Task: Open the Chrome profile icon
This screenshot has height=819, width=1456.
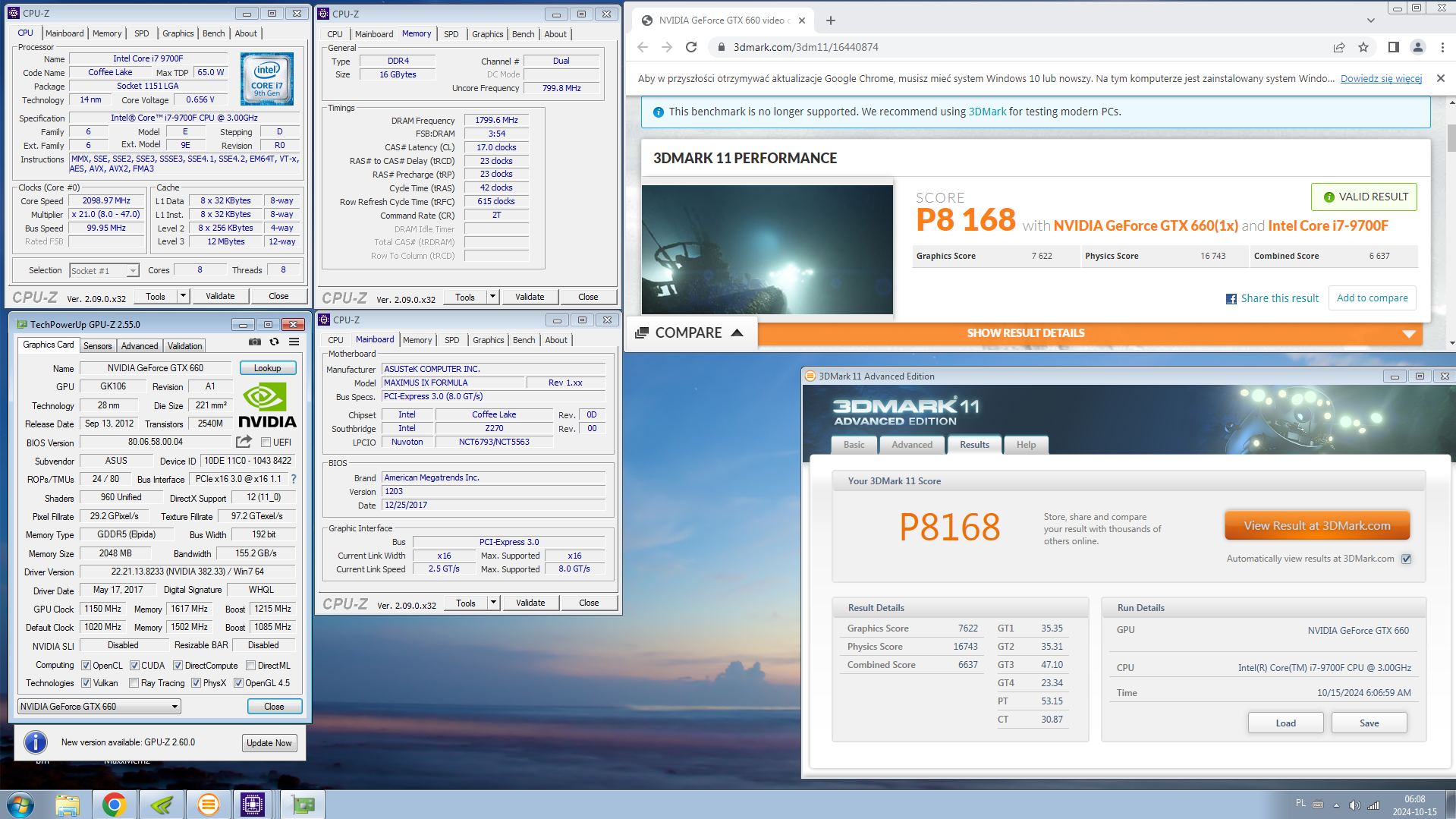Action: tap(1417, 47)
